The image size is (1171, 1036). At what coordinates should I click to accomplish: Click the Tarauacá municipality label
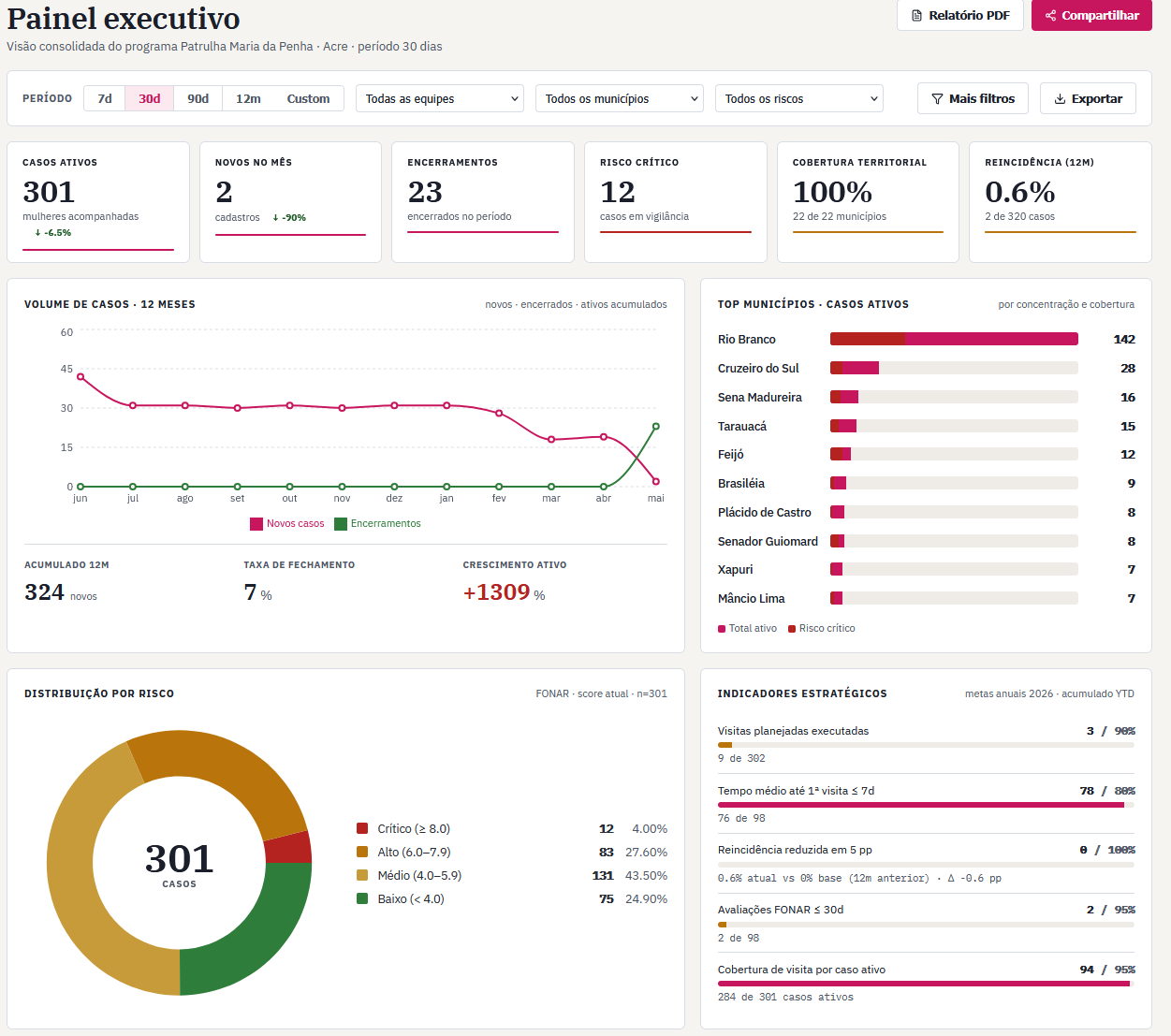point(742,427)
